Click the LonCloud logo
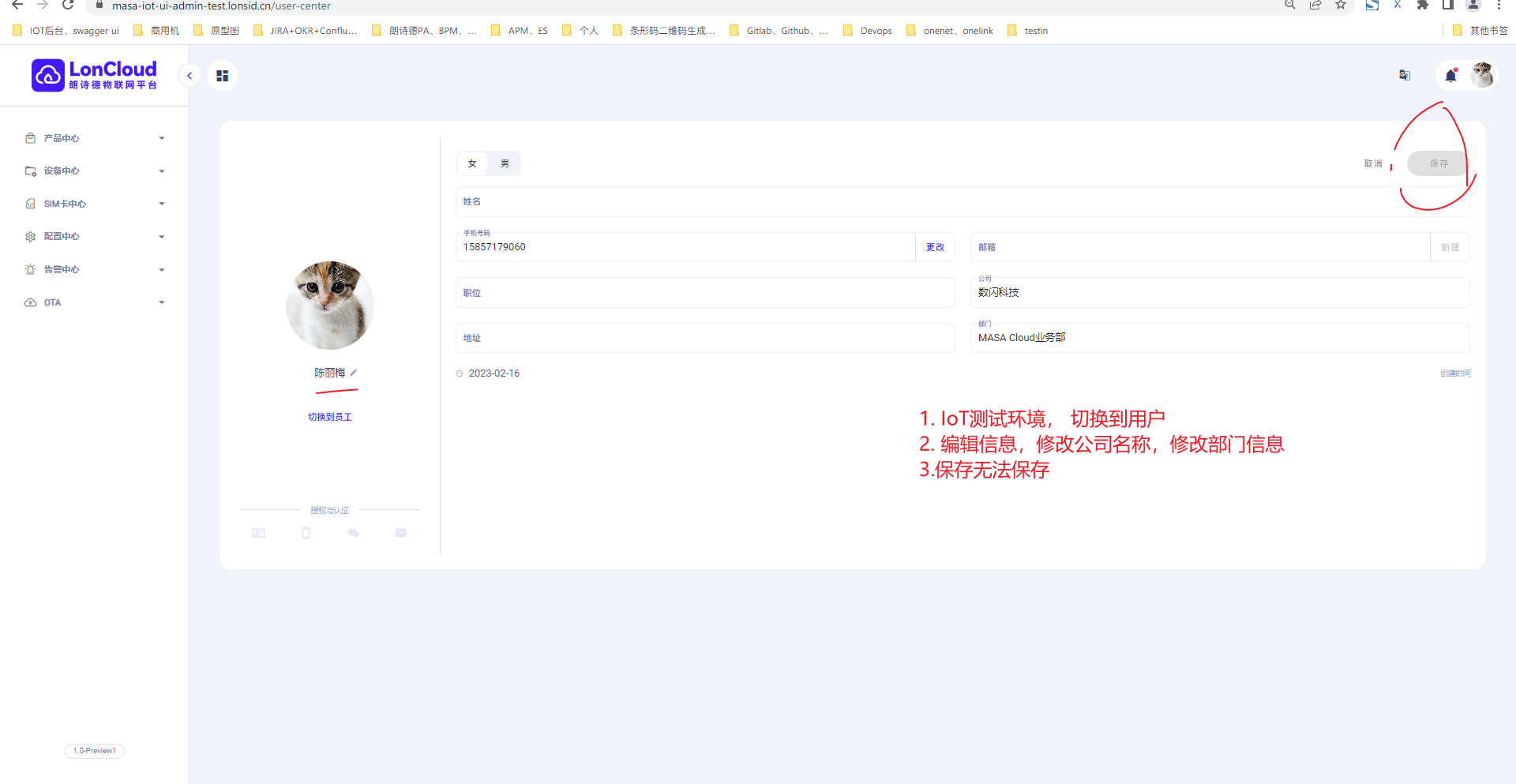This screenshot has height=784, width=1516. (95, 75)
